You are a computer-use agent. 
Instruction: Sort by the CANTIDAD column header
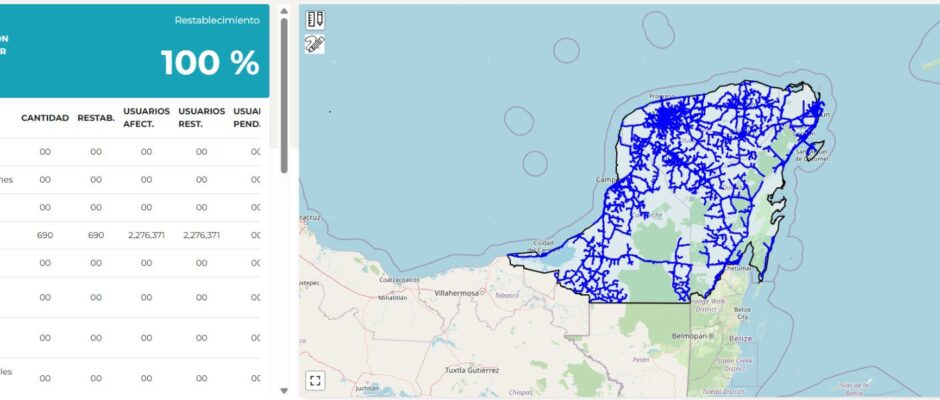pyautogui.click(x=45, y=118)
